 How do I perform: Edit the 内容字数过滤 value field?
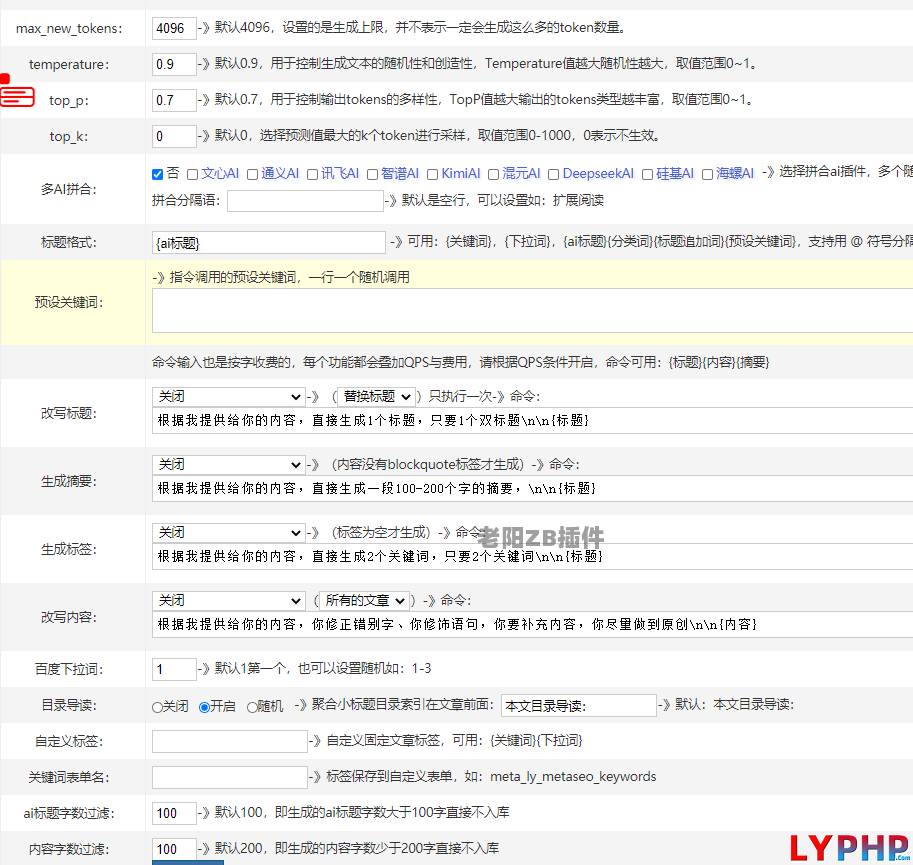(174, 849)
